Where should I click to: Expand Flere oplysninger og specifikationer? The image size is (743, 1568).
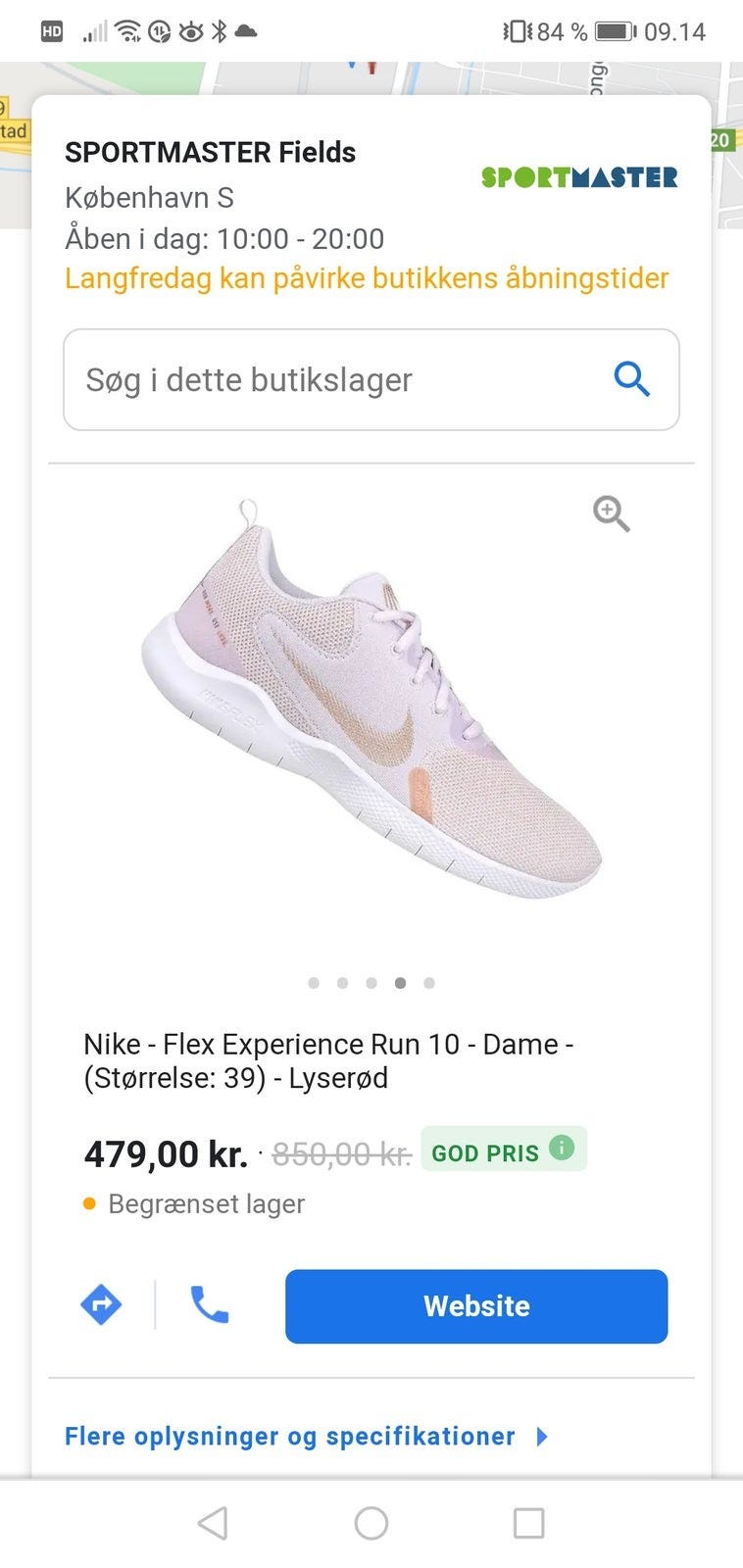point(290,1437)
